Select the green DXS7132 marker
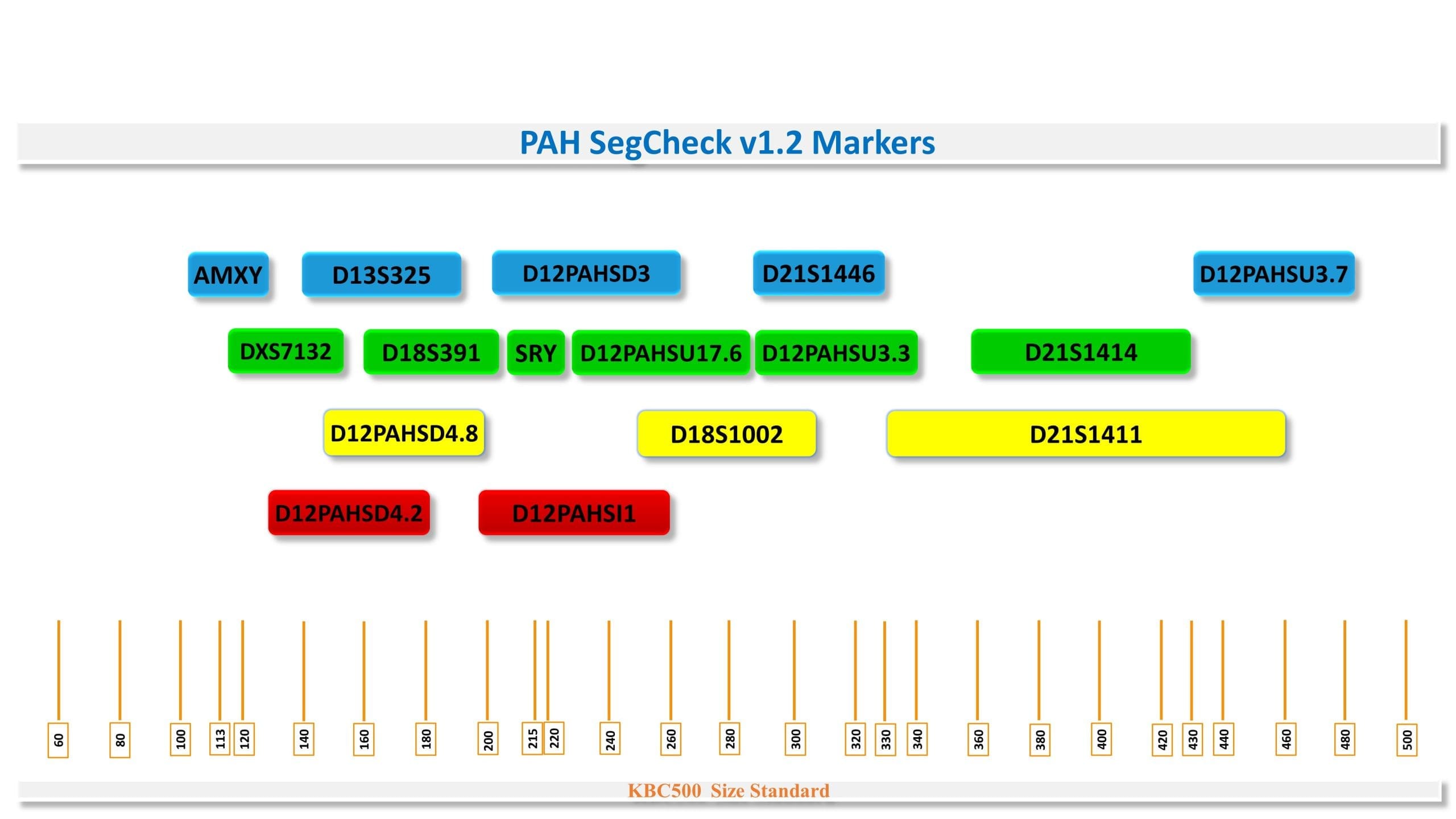1456x819 pixels. (x=286, y=351)
